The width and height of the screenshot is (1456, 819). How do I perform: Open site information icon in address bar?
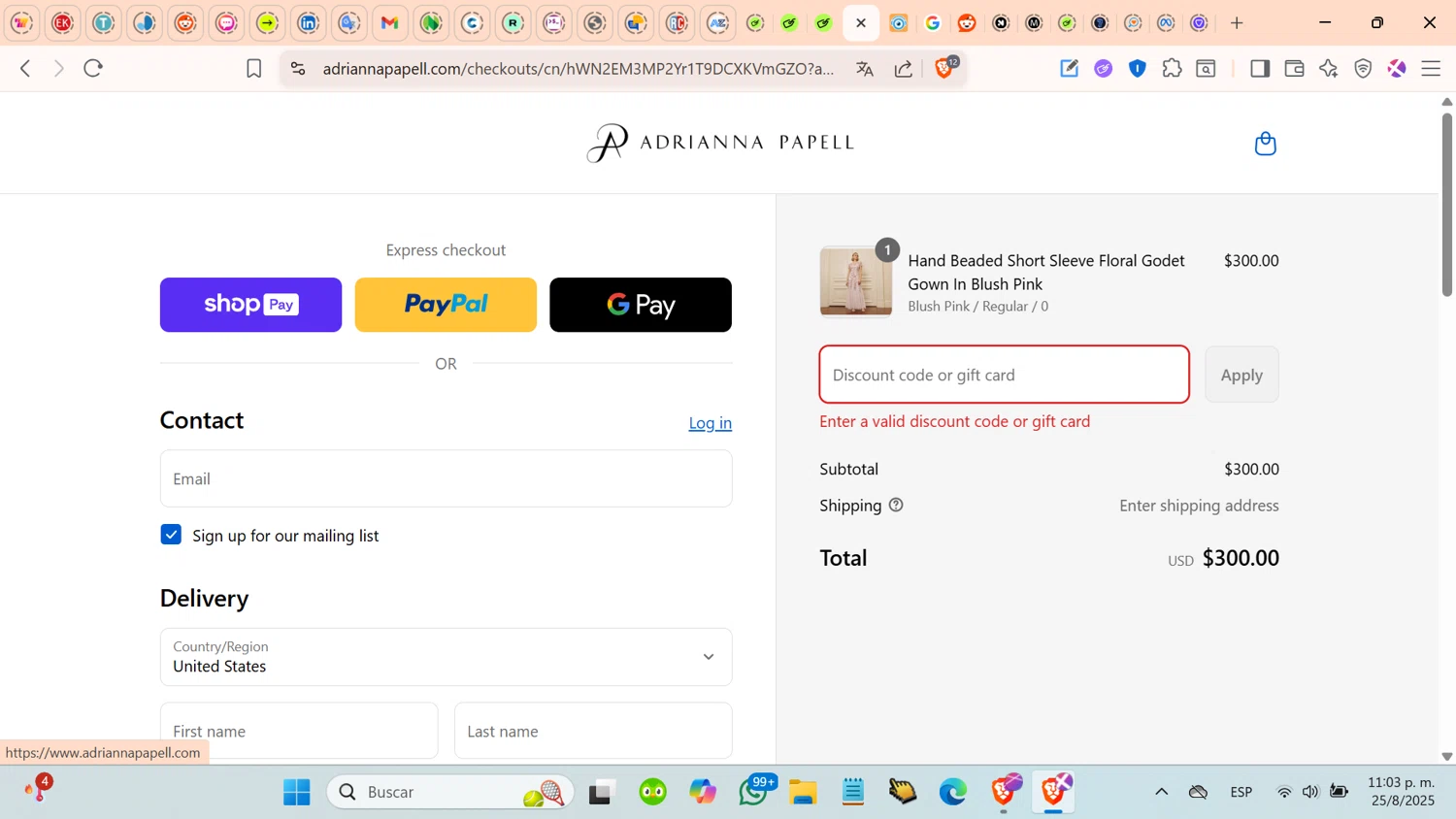pyautogui.click(x=298, y=68)
